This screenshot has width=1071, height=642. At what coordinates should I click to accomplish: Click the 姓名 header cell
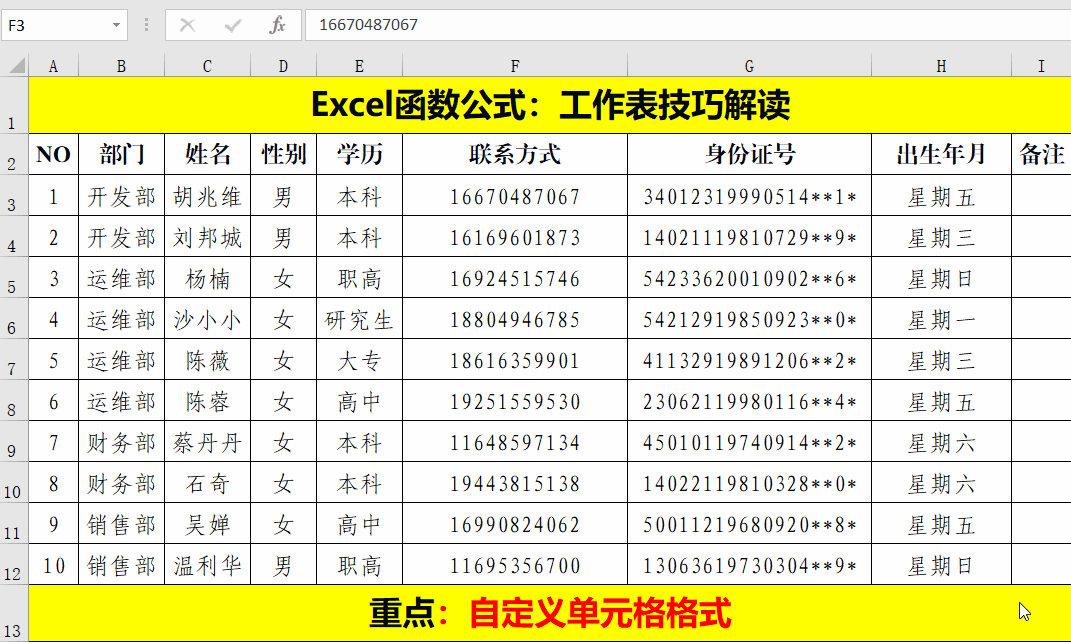[208, 154]
